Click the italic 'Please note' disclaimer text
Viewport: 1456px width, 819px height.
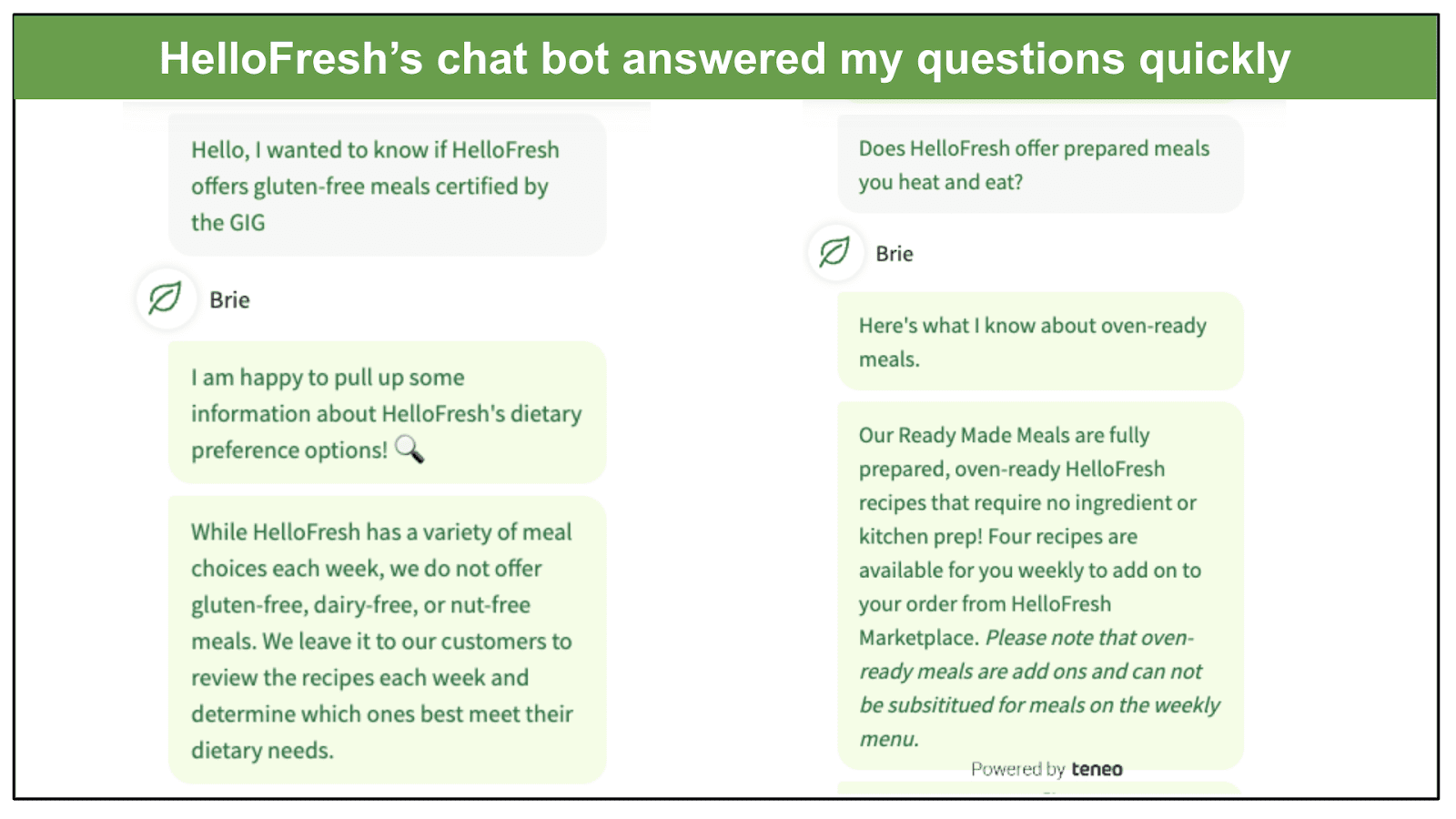(1039, 688)
